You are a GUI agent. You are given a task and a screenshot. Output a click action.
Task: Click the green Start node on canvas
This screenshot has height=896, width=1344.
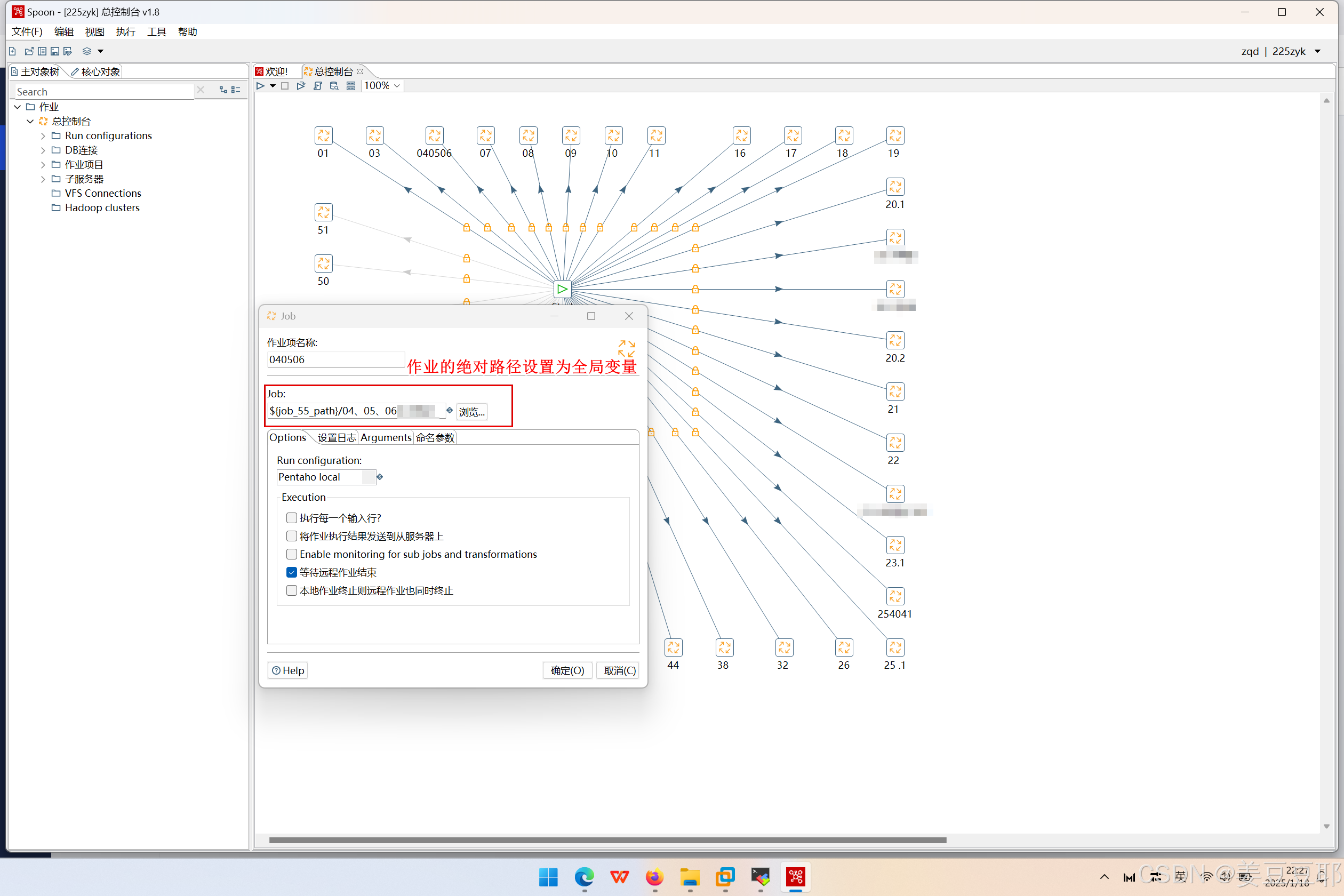coord(562,289)
